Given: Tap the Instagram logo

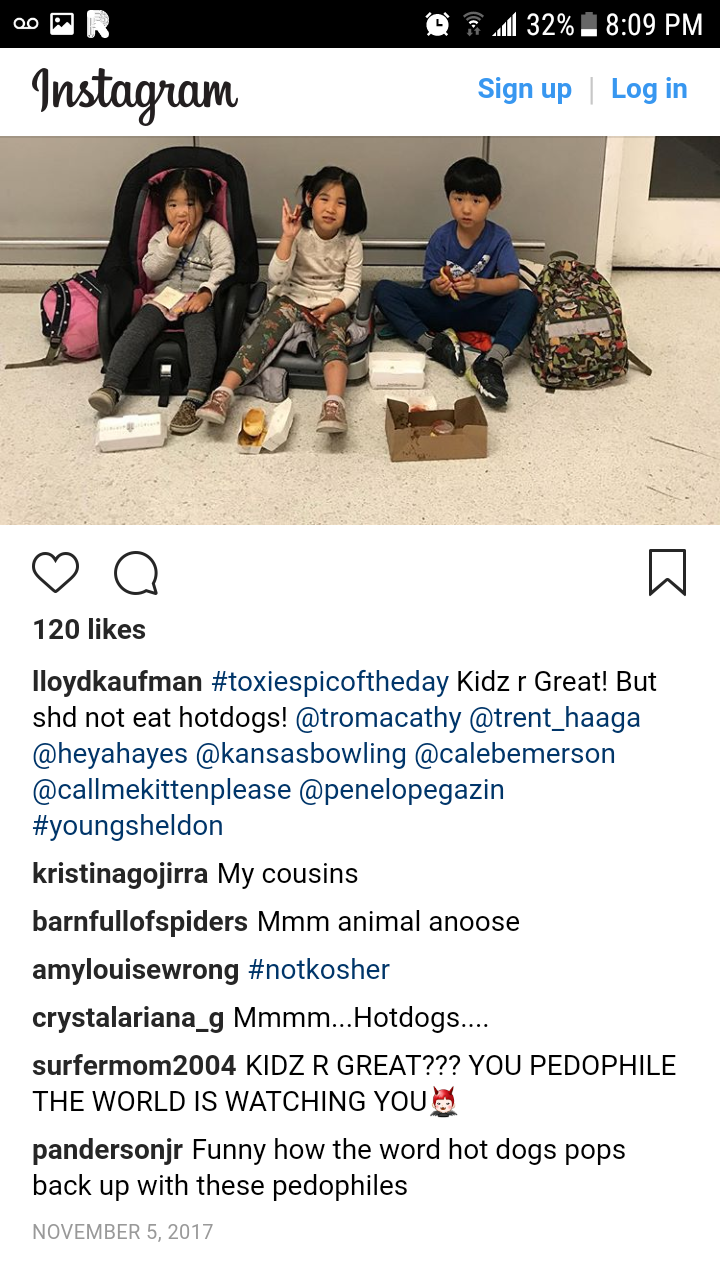Looking at the screenshot, I should click(x=135, y=93).
